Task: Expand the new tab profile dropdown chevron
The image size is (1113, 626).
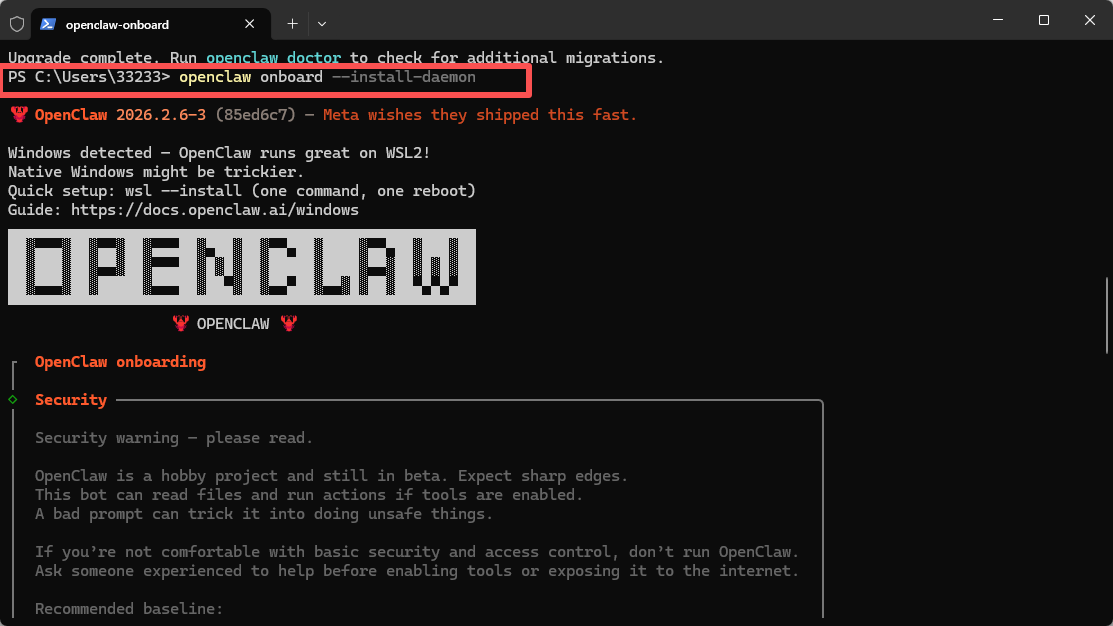Action: pos(322,24)
